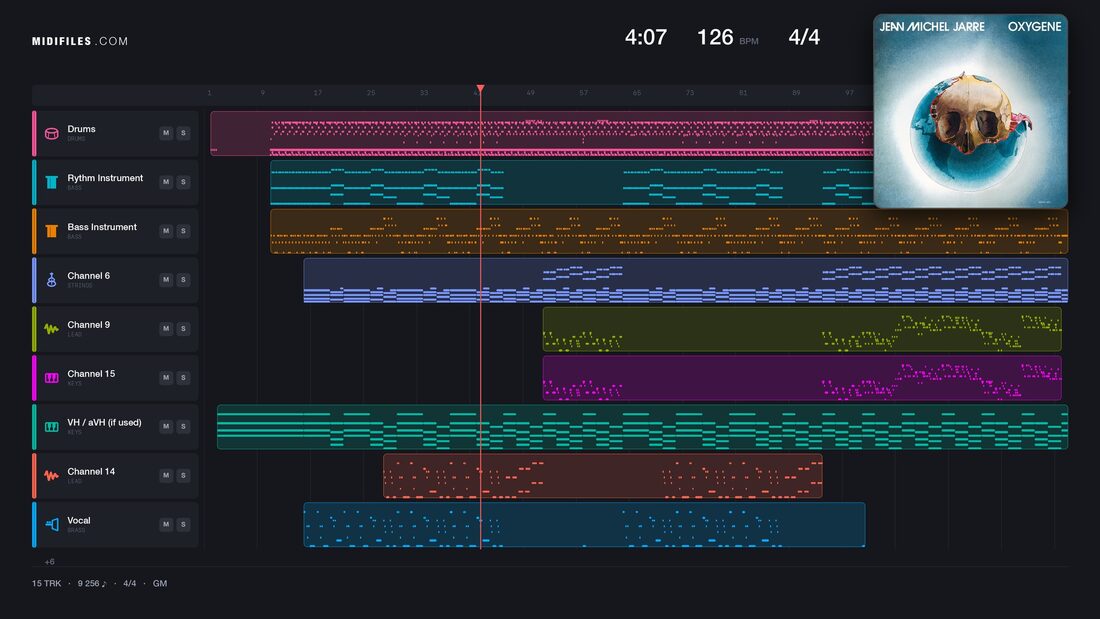Click the Bass Instrument track name
The height and width of the screenshot is (619, 1100).
point(102,227)
